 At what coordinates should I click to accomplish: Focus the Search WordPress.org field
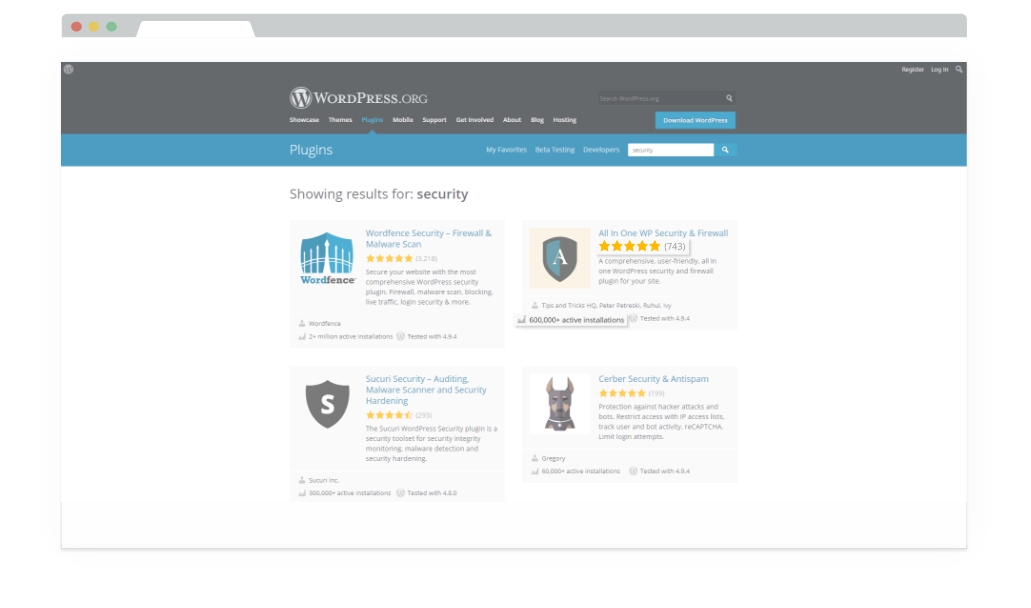click(x=660, y=98)
